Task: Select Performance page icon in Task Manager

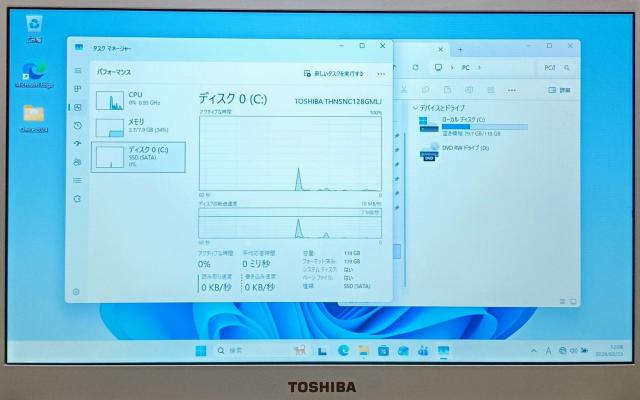Action: point(78,107)
